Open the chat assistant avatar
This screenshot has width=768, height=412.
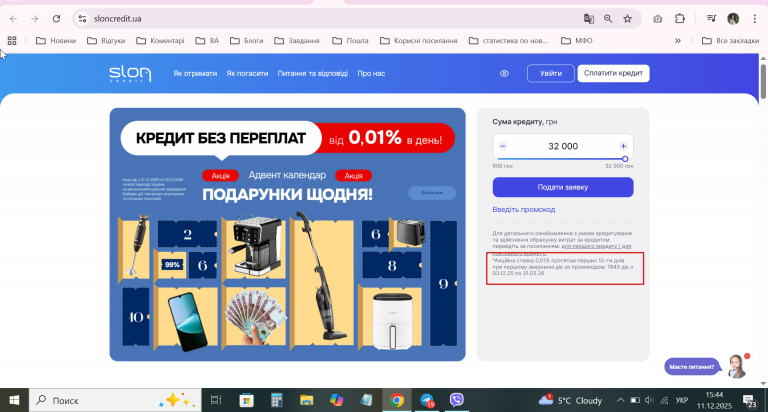click(737, 366)
